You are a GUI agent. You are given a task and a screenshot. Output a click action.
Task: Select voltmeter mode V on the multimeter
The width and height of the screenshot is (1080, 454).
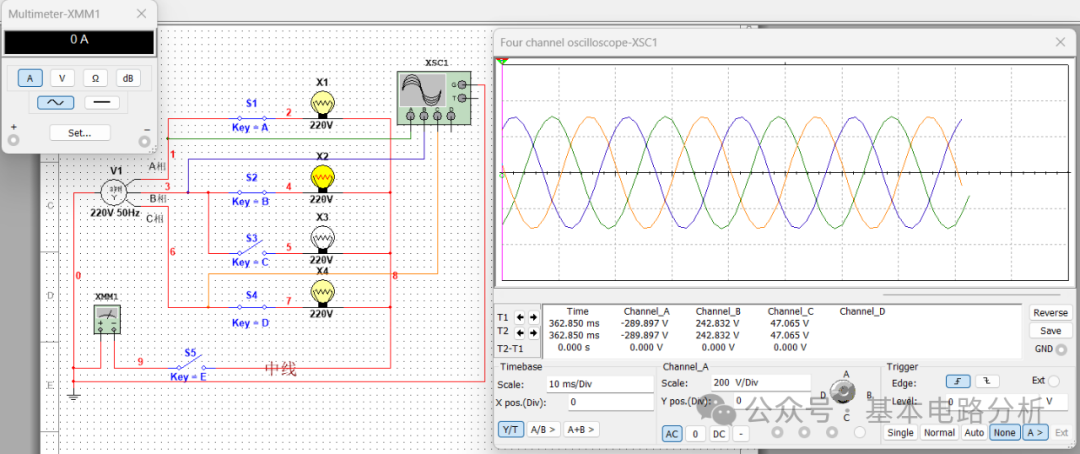(x=62, y=79)
